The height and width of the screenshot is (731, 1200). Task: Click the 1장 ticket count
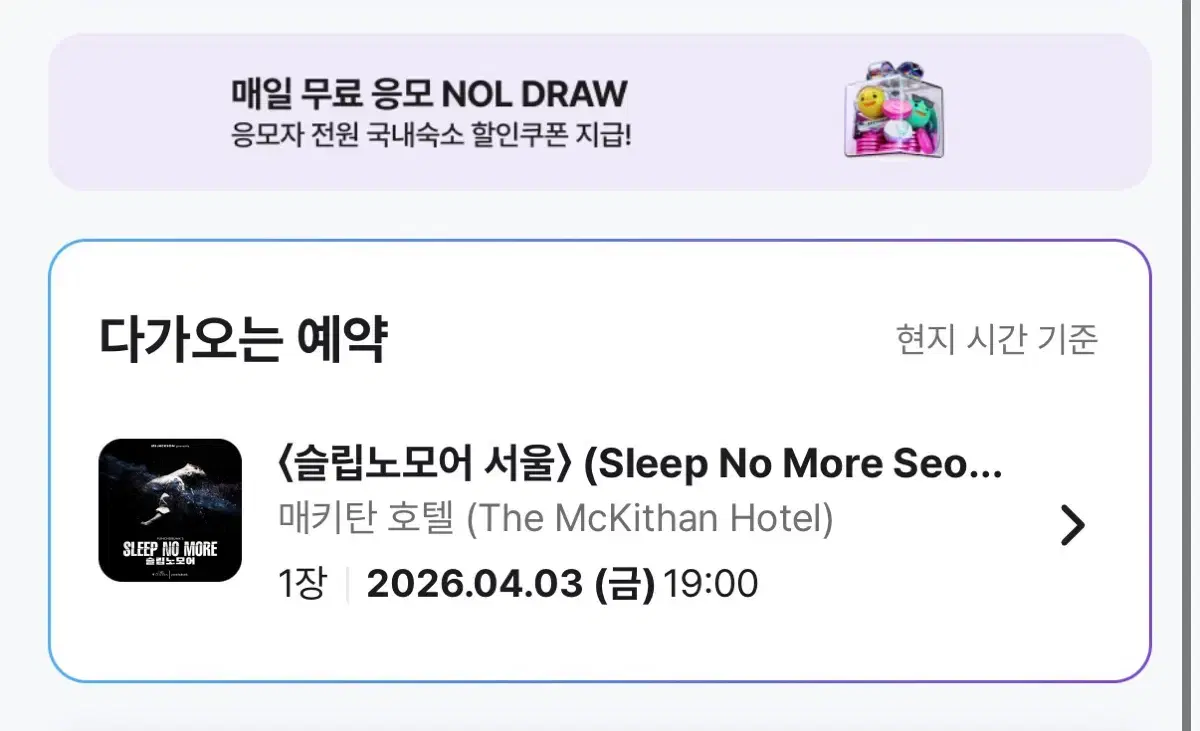(301, 584)
